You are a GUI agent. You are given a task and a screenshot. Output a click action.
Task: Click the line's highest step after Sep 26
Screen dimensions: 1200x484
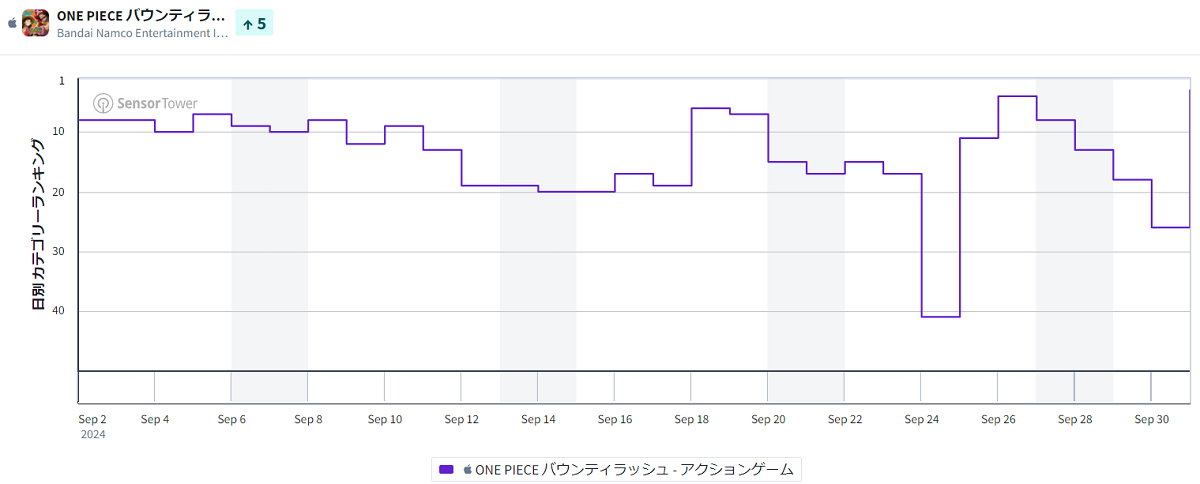[1017, 96]
